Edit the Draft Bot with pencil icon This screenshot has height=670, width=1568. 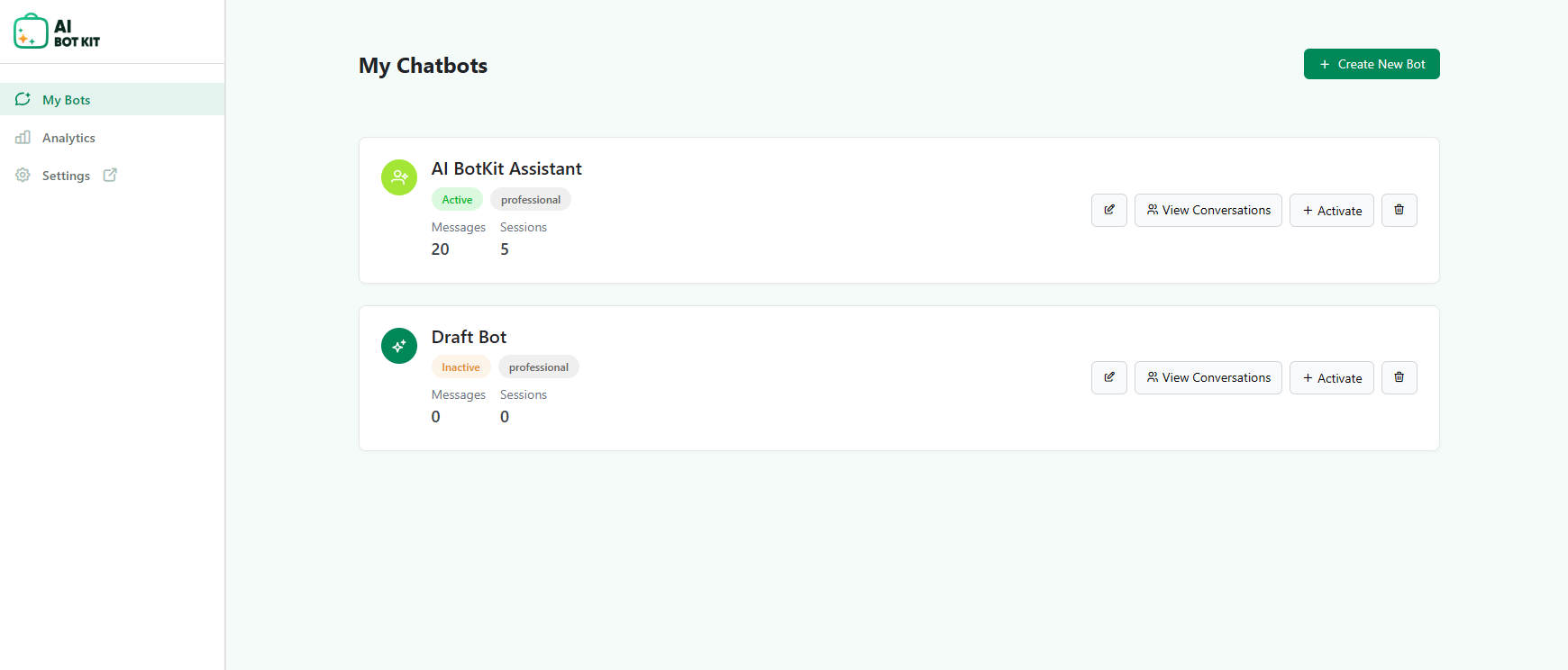coord(1108,377)
